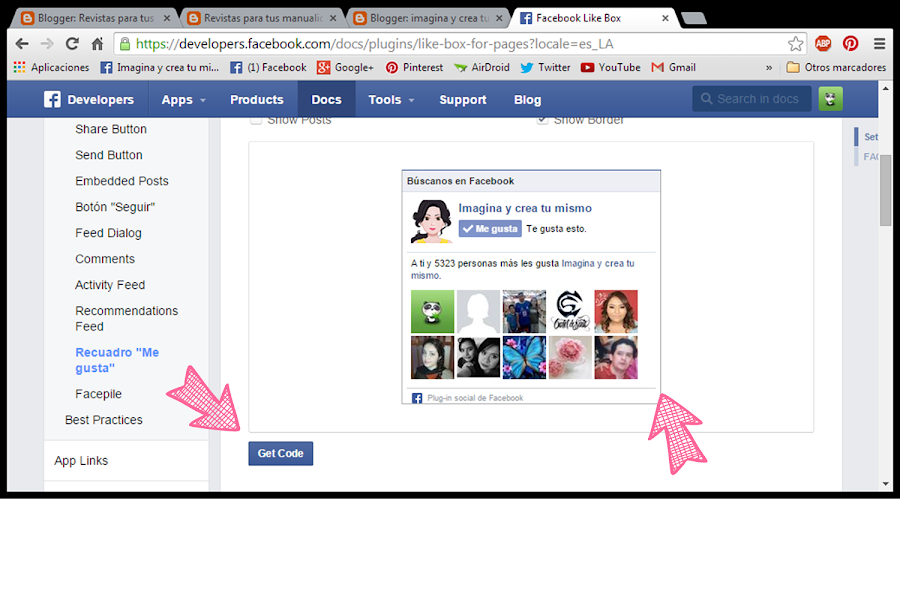Image resolution: width=900 pixels, height=597 pixels.
Task: Go back with the browser back arrow
Action: pyautogui.click(x=22, y=44)
